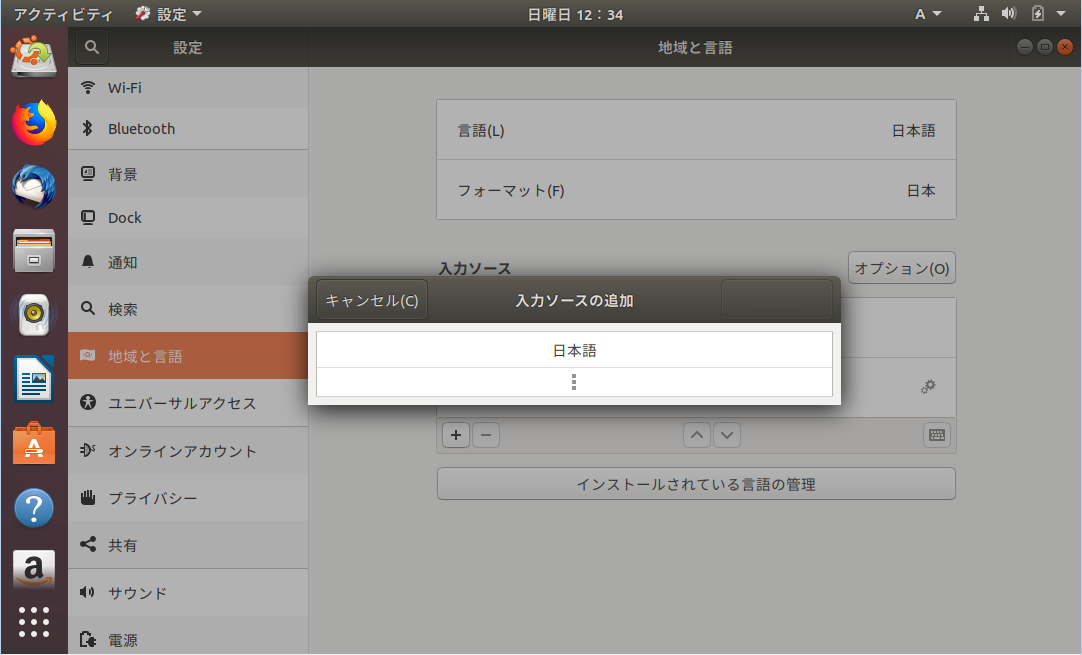Image resolution: width=1082 pixels, height=655 pixels.
Task: Open the Help icon in dock
Action: 34,508
